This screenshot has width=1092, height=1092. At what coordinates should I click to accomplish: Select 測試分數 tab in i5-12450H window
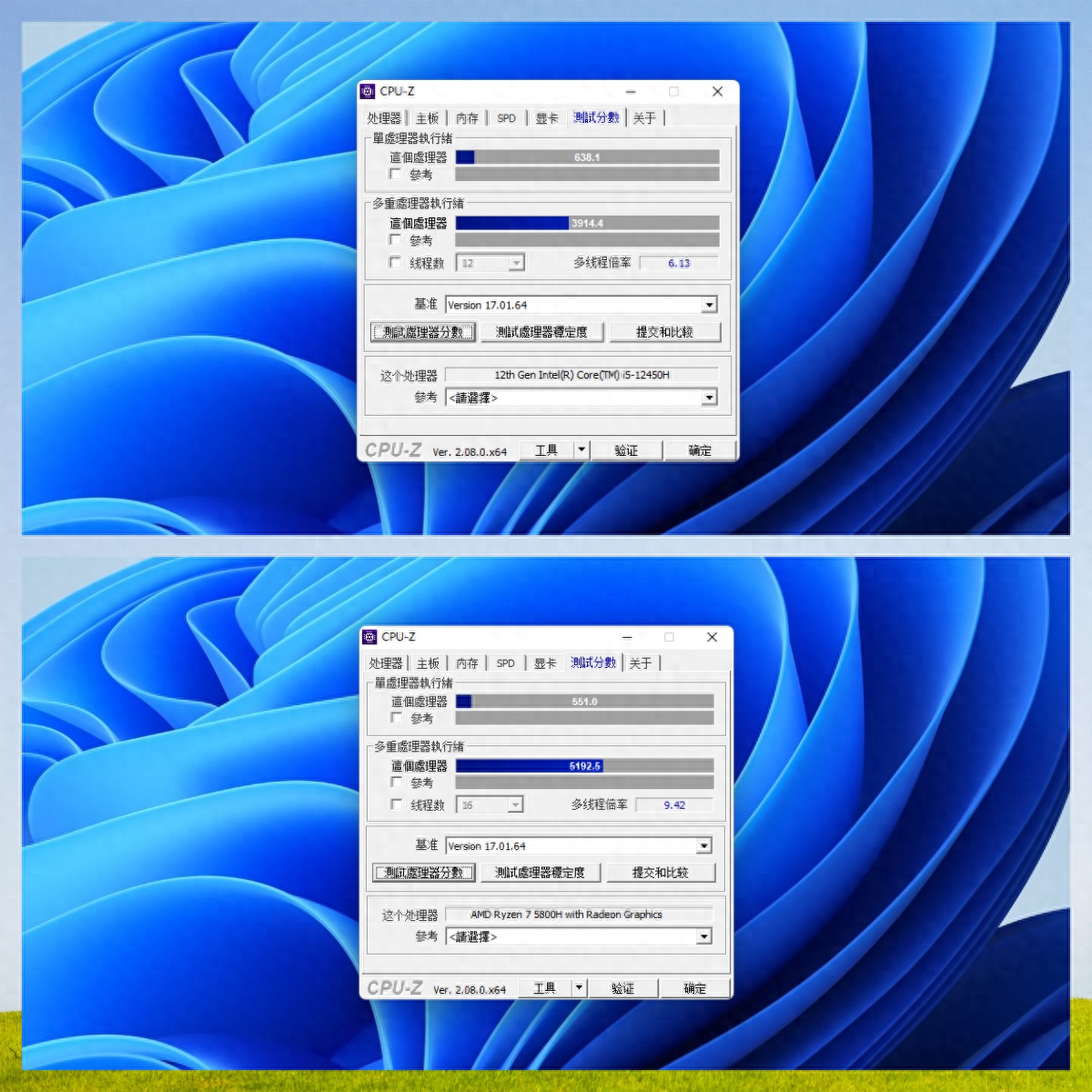[596, 117]
